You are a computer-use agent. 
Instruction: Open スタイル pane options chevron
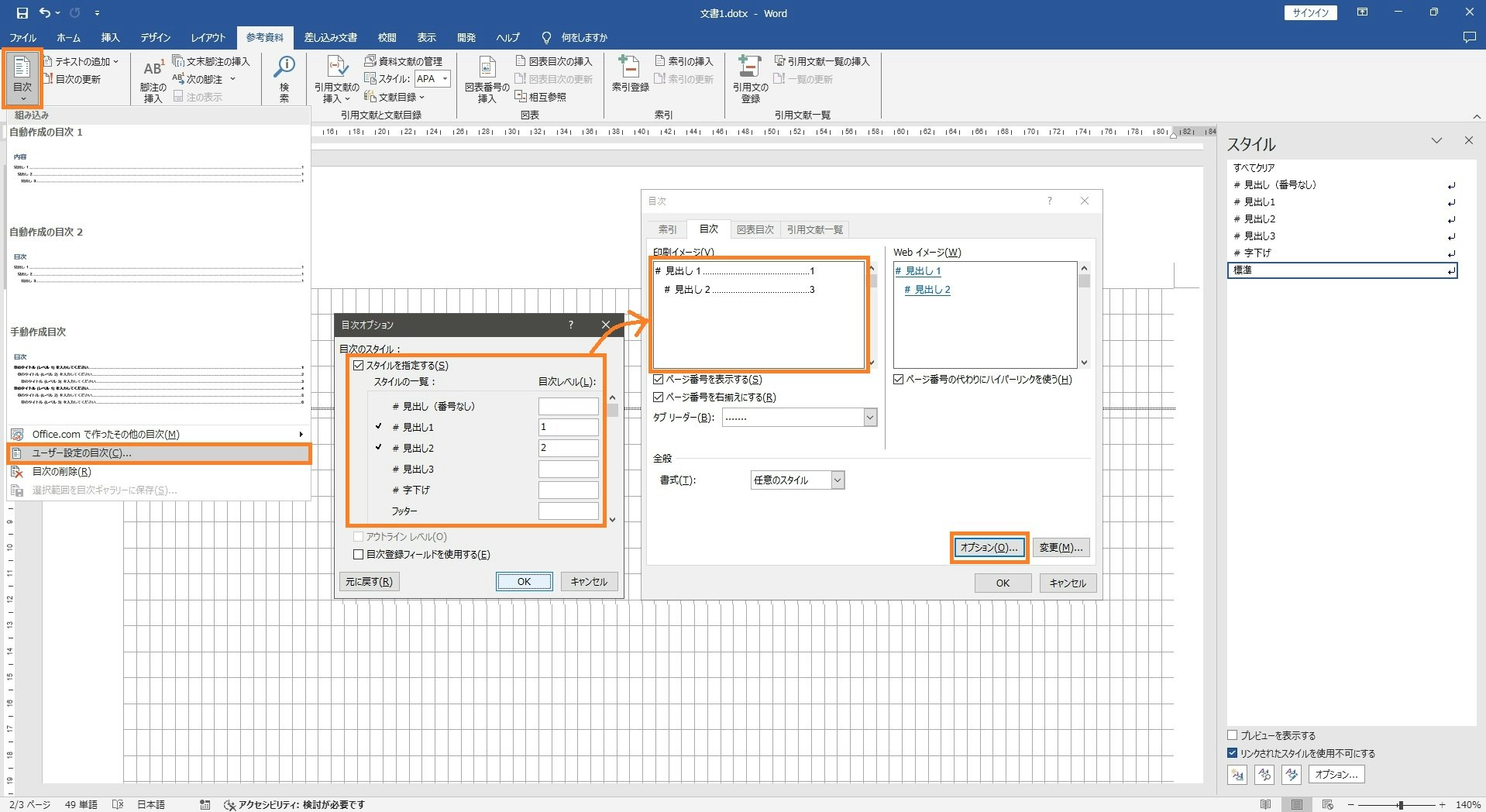1437,140
